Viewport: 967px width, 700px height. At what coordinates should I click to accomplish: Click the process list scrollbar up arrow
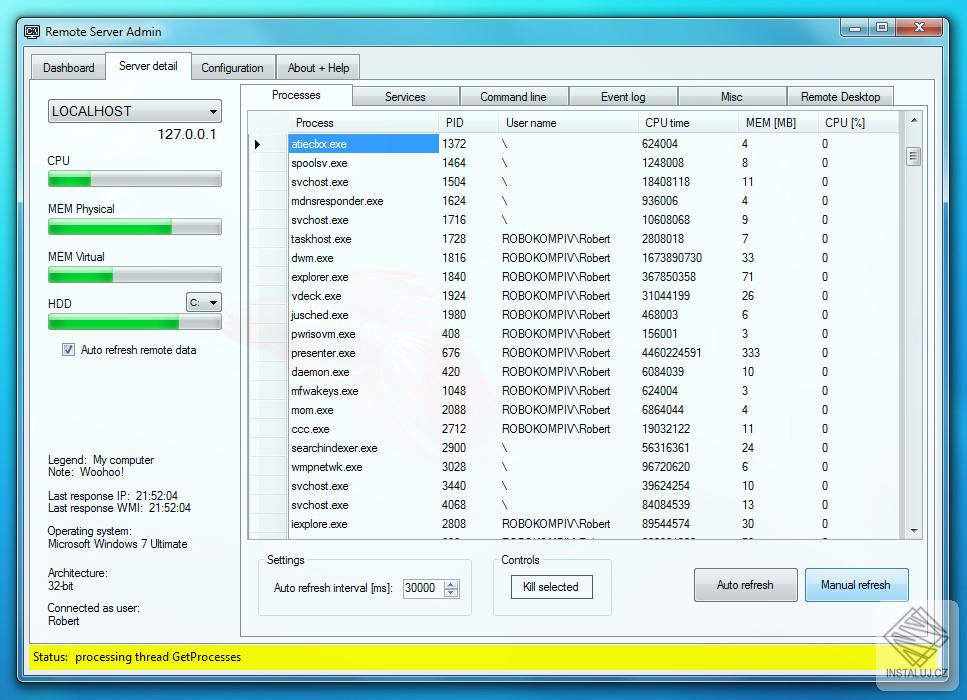click(913, 122)
